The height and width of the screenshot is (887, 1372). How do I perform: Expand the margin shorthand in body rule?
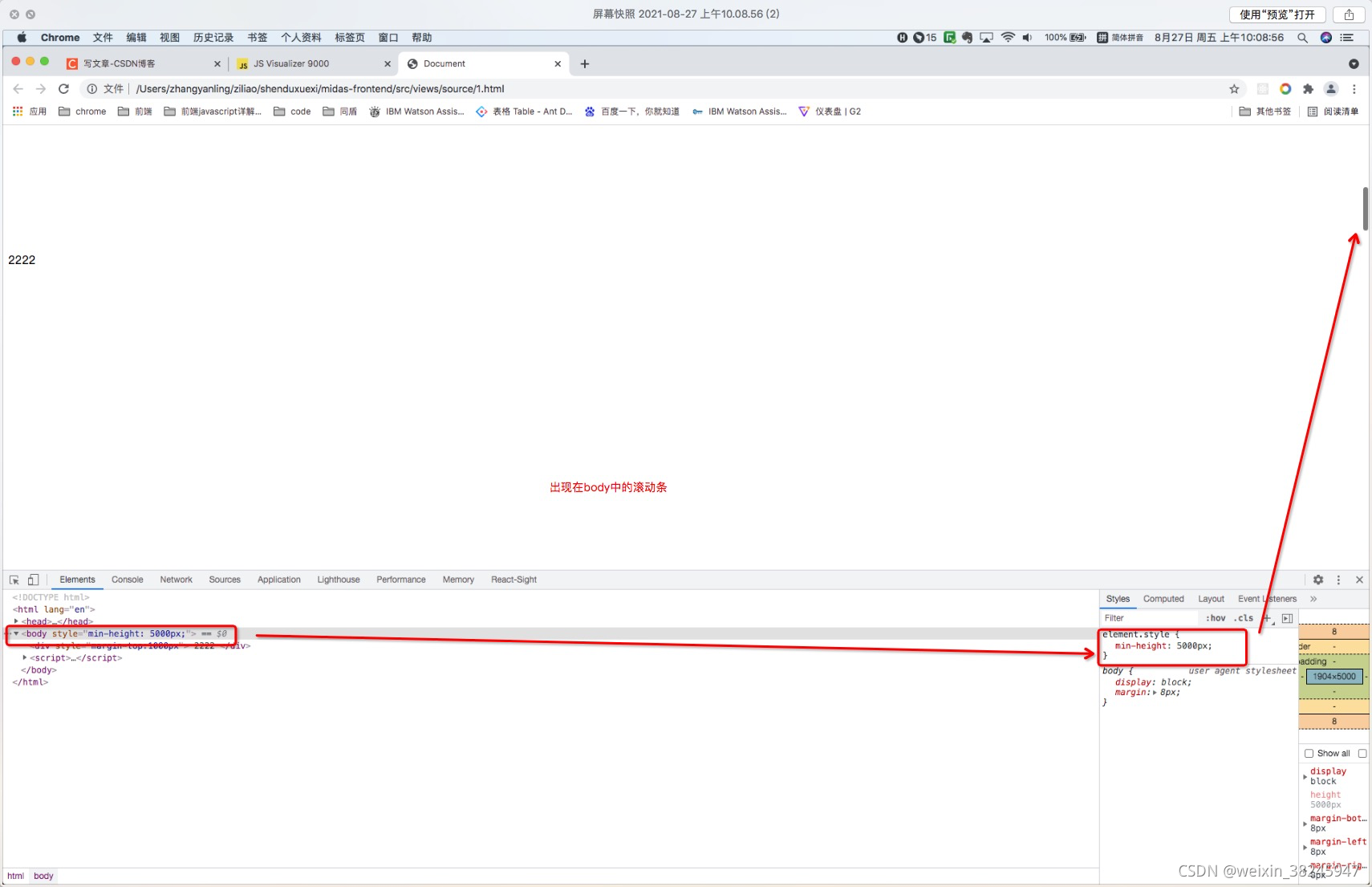tap(1155, 693)
